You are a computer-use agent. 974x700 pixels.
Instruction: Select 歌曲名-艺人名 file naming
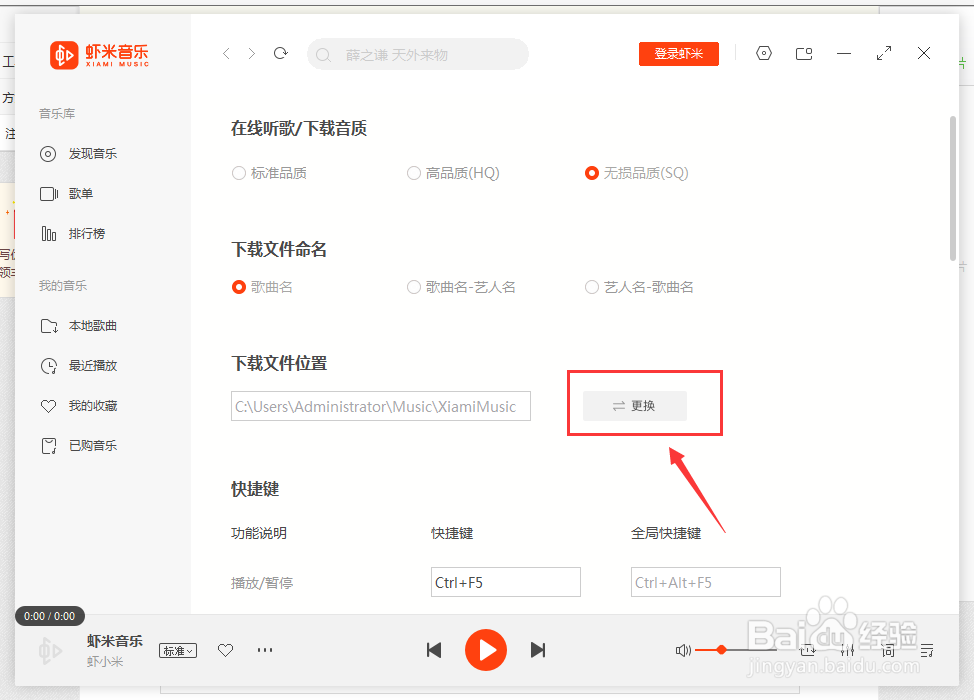pos(413,286)
